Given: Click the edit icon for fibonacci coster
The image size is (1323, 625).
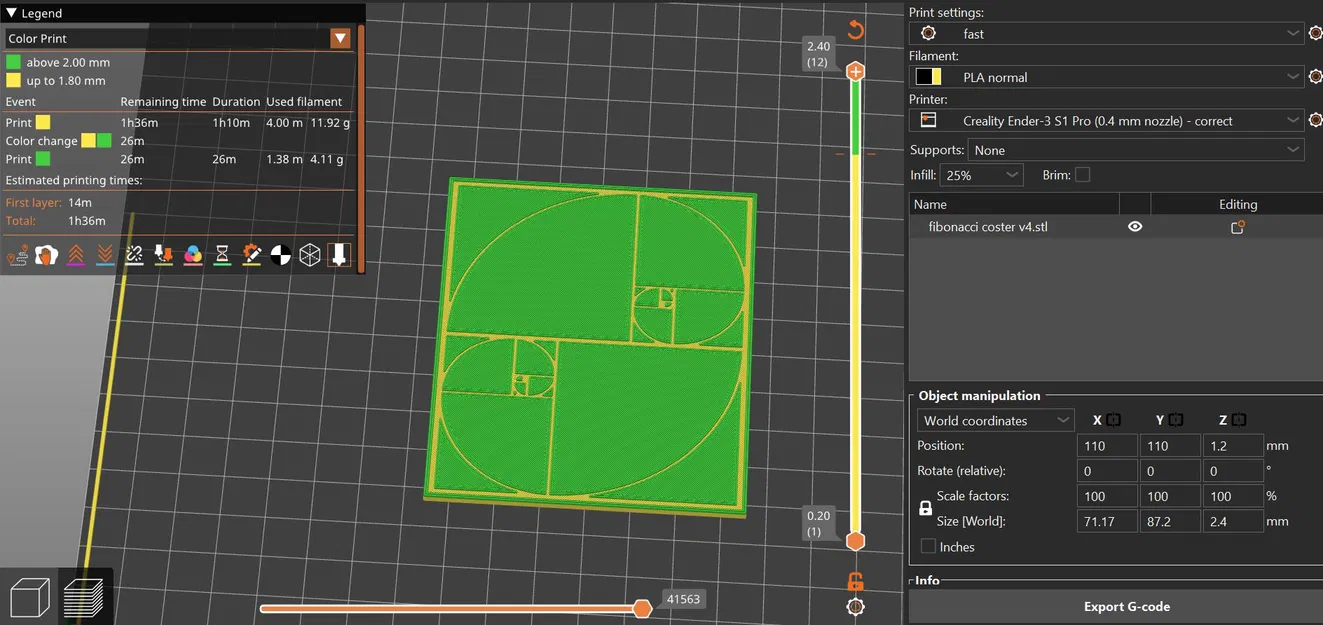Looking at the screenshot, I should coord(1237,227).
